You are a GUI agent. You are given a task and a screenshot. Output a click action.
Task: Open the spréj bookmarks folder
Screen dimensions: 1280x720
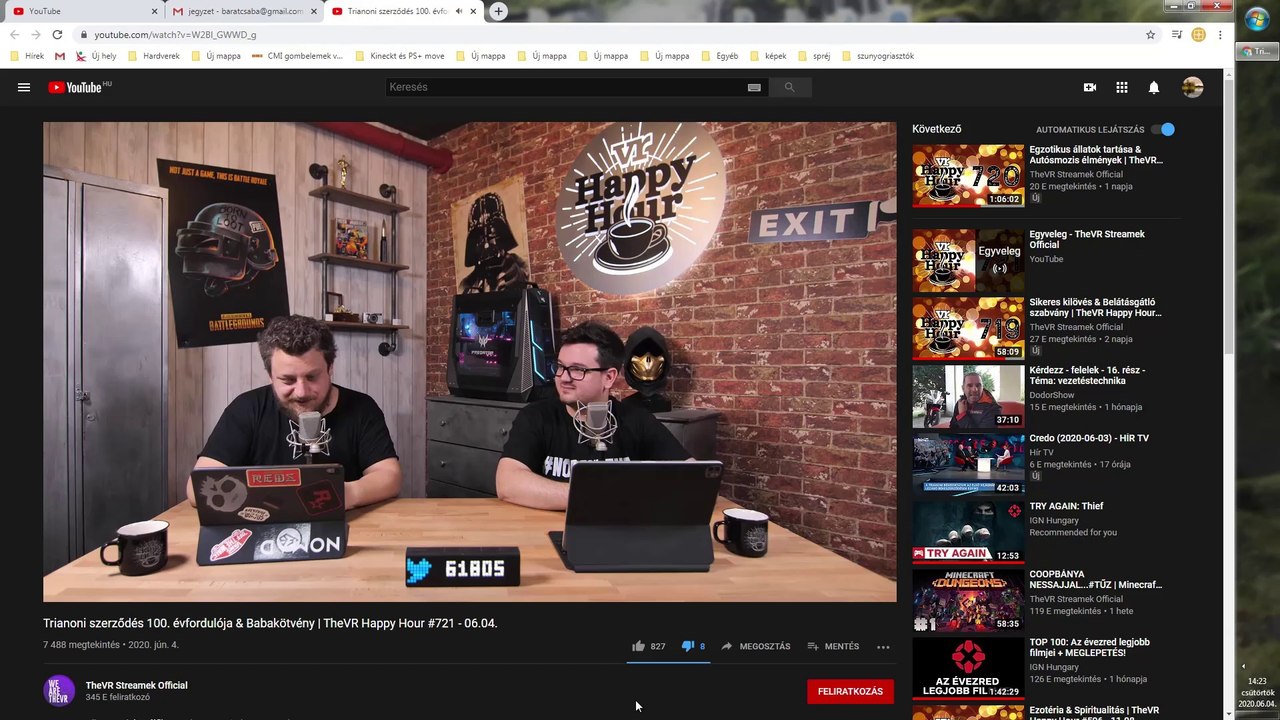pos(814,56)
